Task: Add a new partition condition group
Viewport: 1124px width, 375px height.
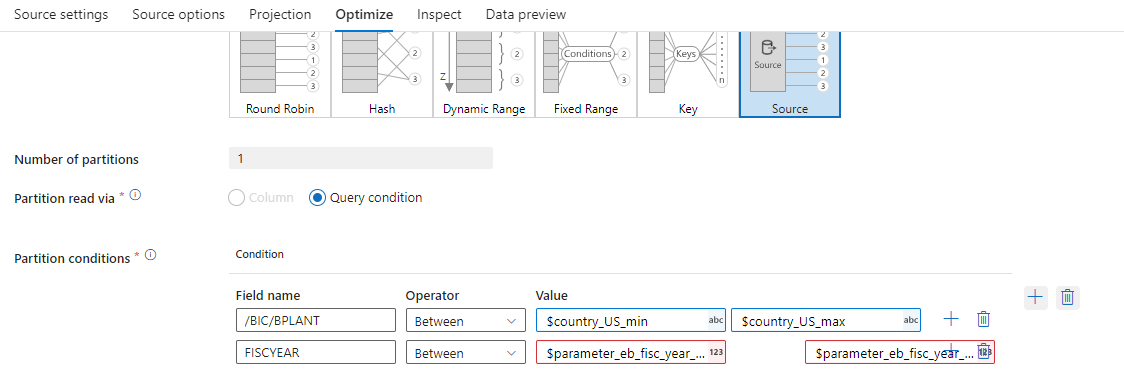Action: [x=1036, y=296]
